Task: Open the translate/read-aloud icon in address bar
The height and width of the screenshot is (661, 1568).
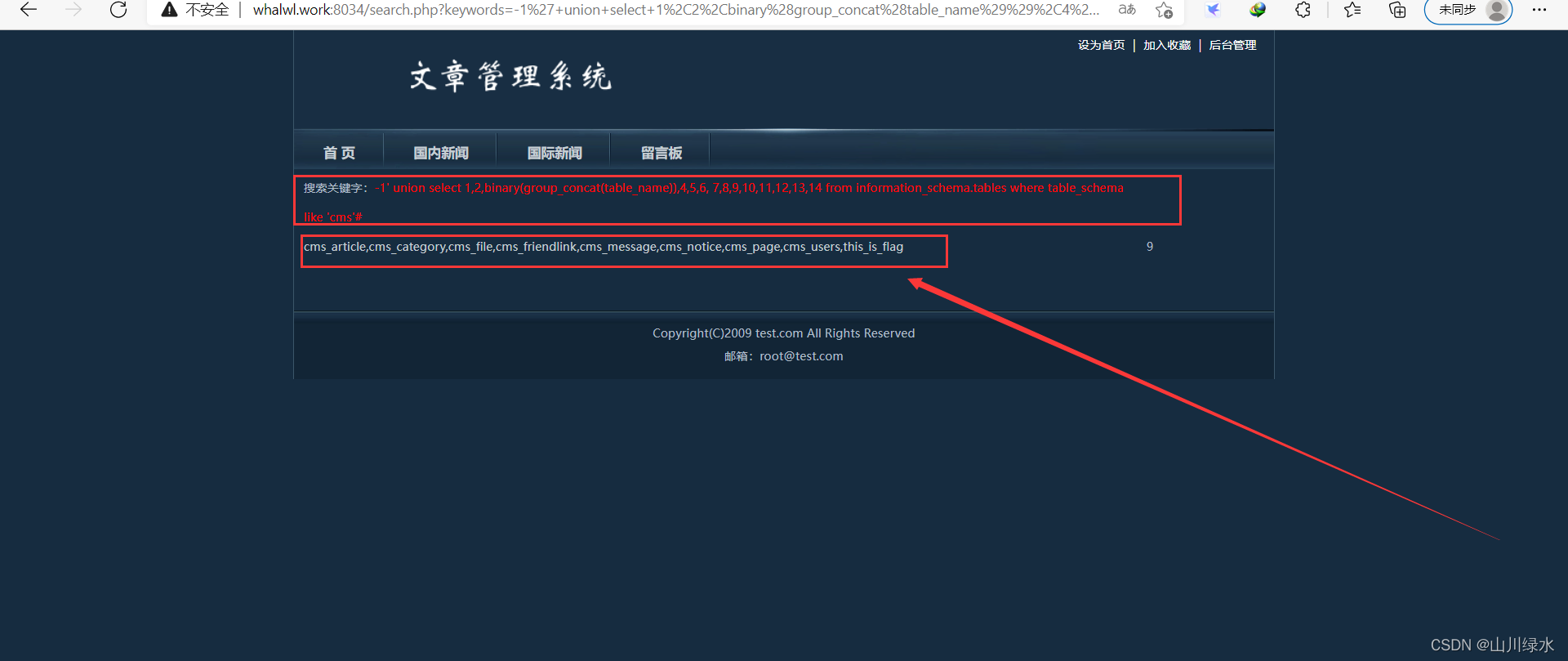Action: pyautogui.click(x=1127, y=10)
